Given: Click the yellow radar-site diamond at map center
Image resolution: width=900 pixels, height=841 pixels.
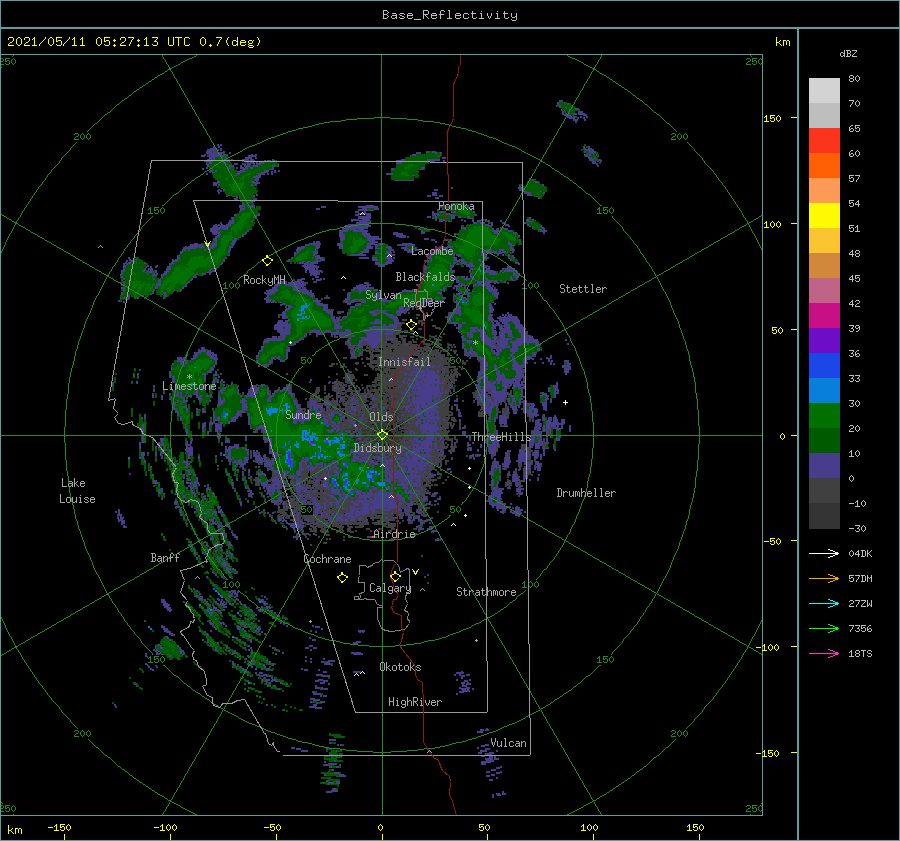Looking at the screenshot, I should pyautogui.click(x=382, y=435).
